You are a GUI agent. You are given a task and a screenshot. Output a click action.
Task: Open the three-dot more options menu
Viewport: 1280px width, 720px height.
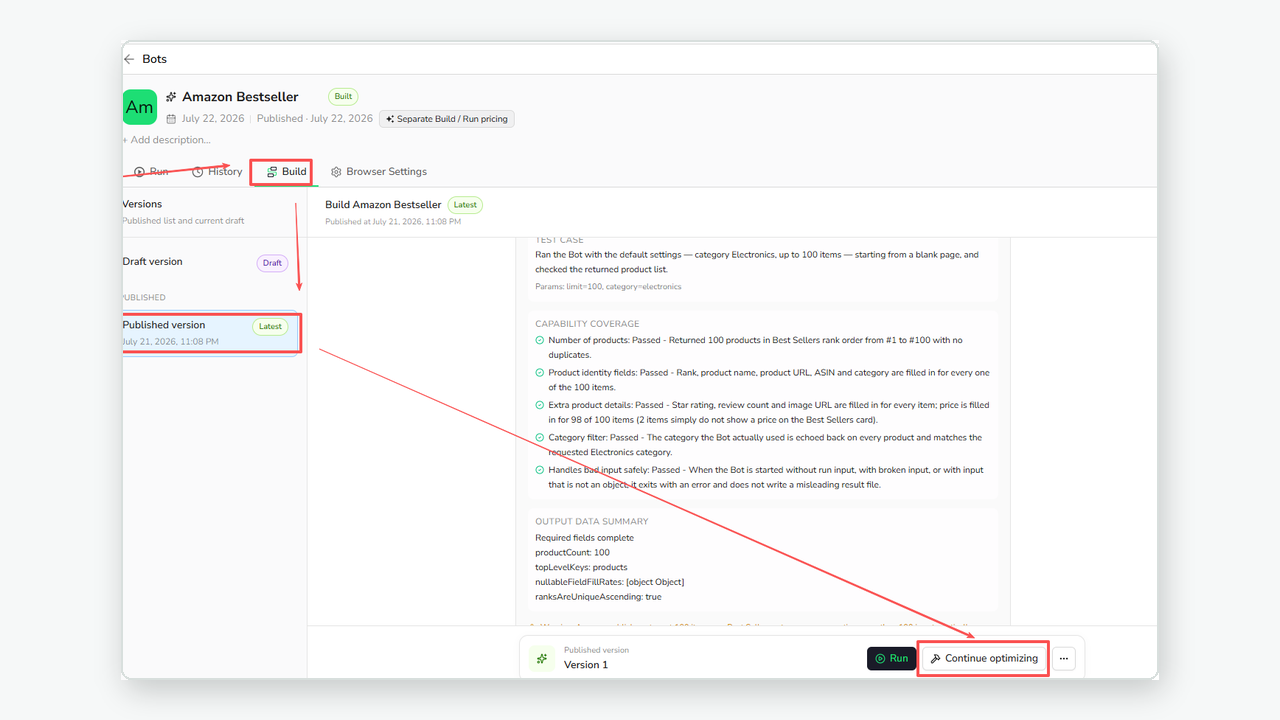tap(1064, 658)
